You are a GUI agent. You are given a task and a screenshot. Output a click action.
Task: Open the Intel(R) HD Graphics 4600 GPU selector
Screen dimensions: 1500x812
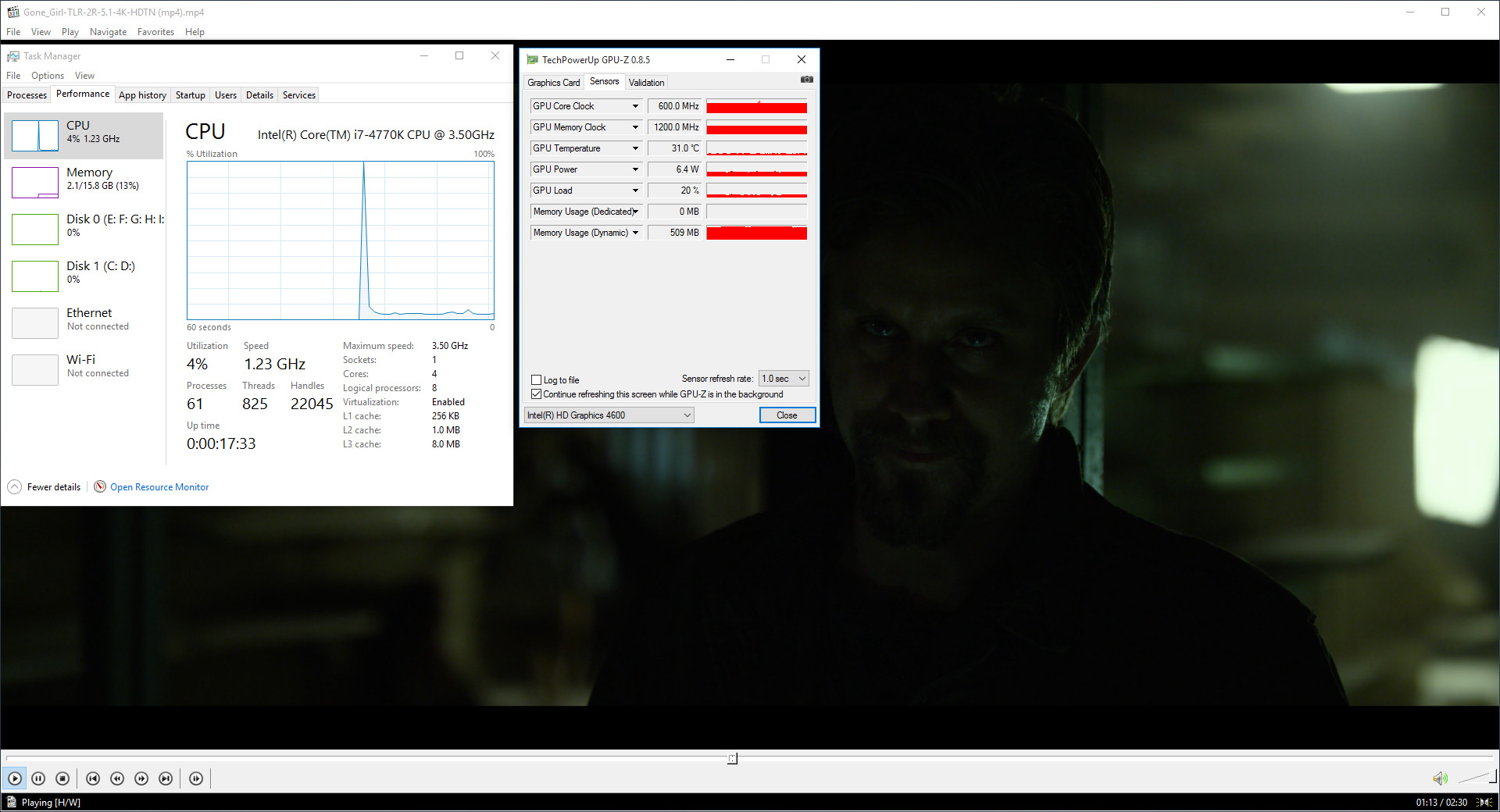(x=609, y=415)
